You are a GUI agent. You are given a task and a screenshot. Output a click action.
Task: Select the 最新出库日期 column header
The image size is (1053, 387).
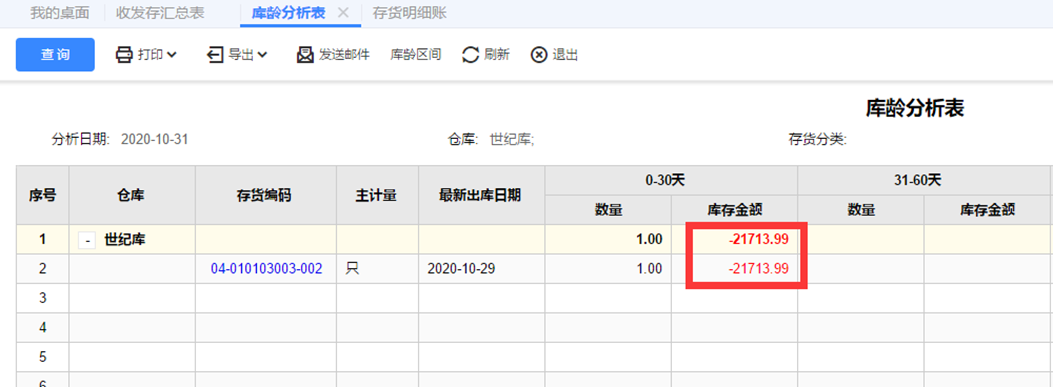[482, 196]
